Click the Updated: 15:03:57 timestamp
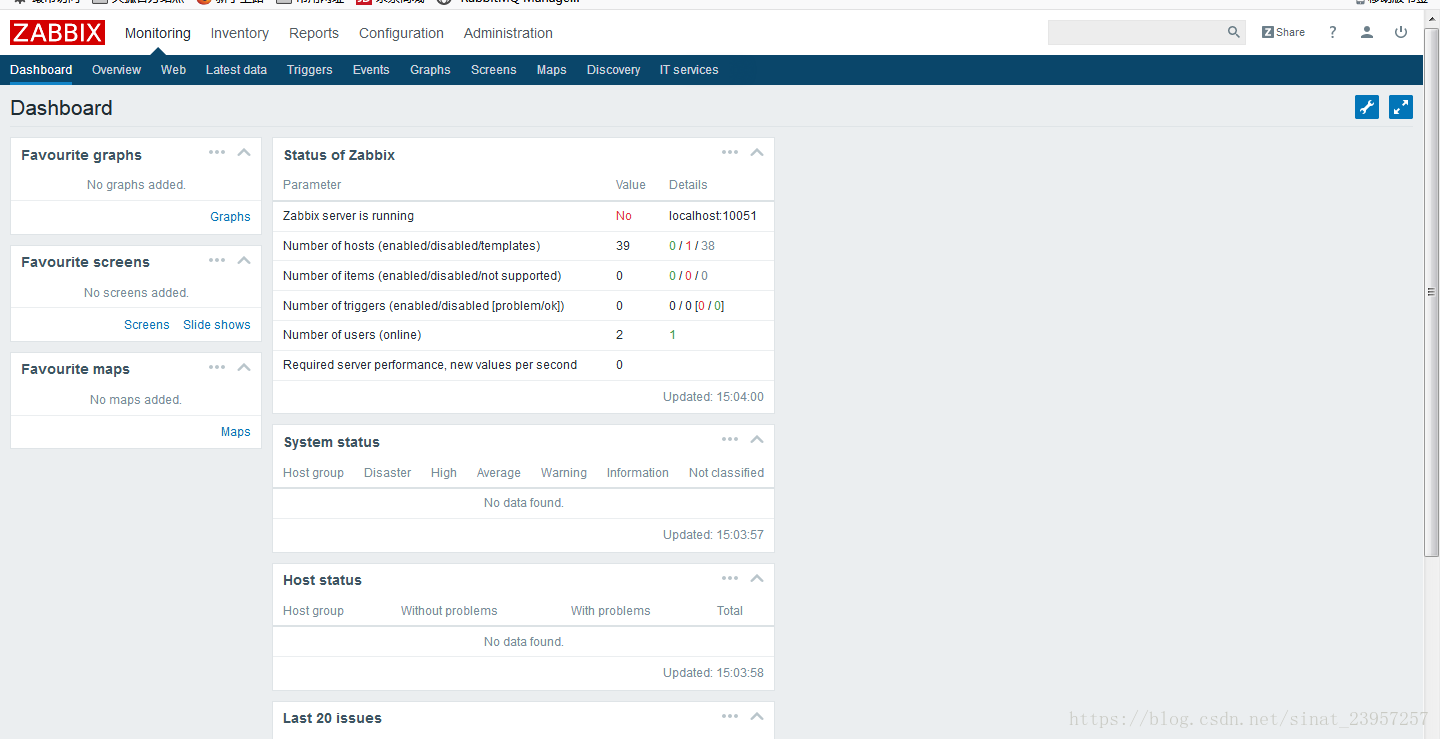The image size is (1440, 739). coord(713,535)
